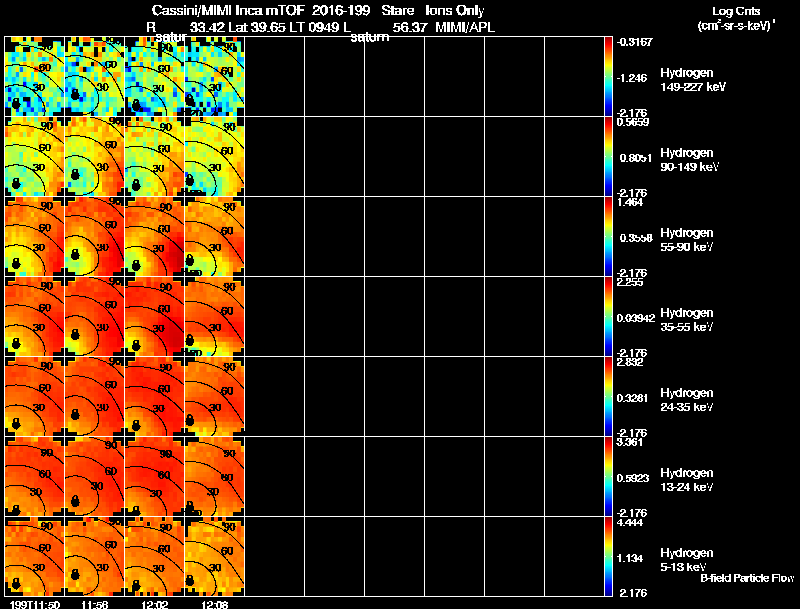The height and width of the screenshot is (609, 800).
Task: Click the '90-149 keV' energy label
Action: coord(689,167)
